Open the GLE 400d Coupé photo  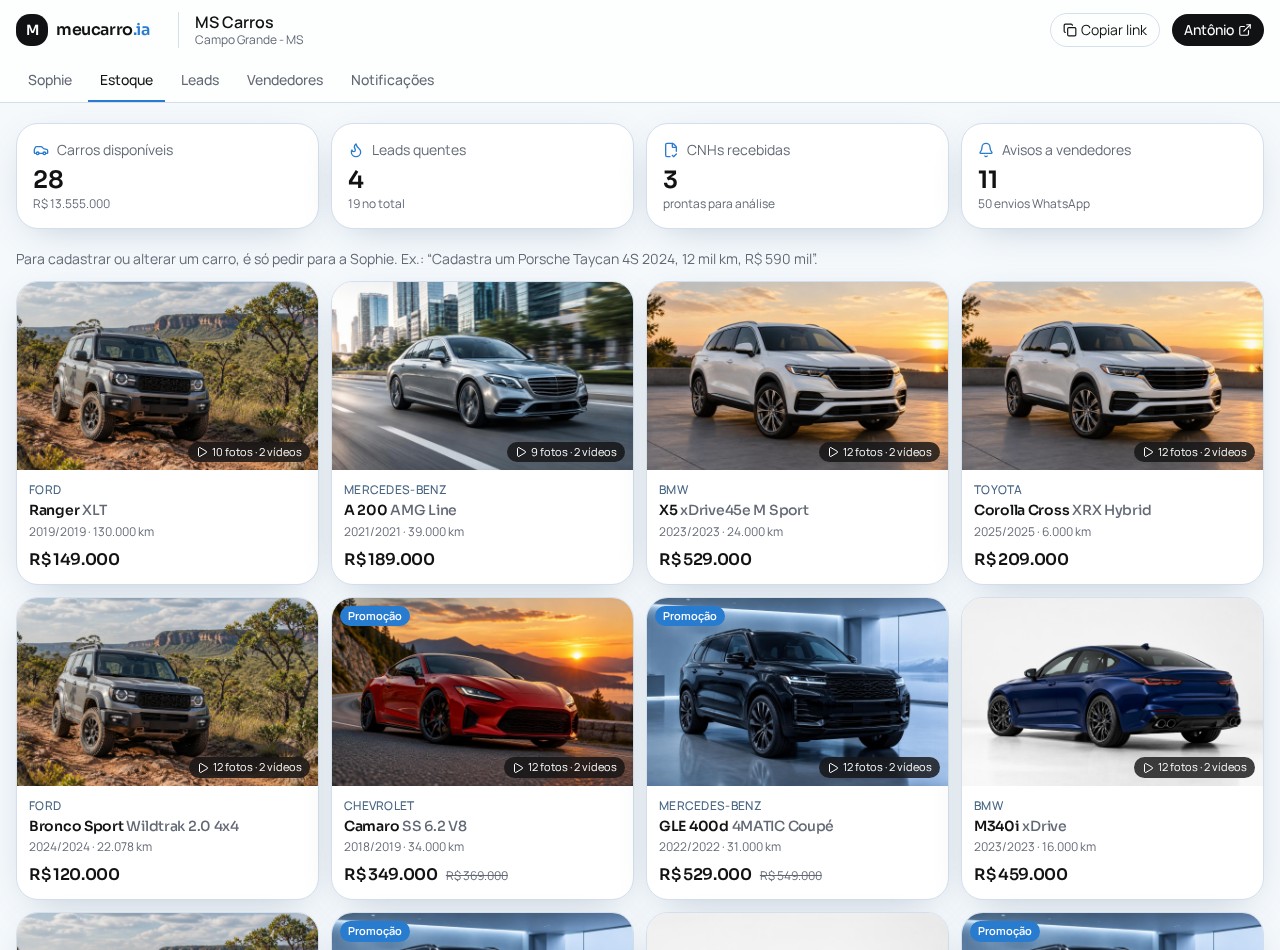797,692
